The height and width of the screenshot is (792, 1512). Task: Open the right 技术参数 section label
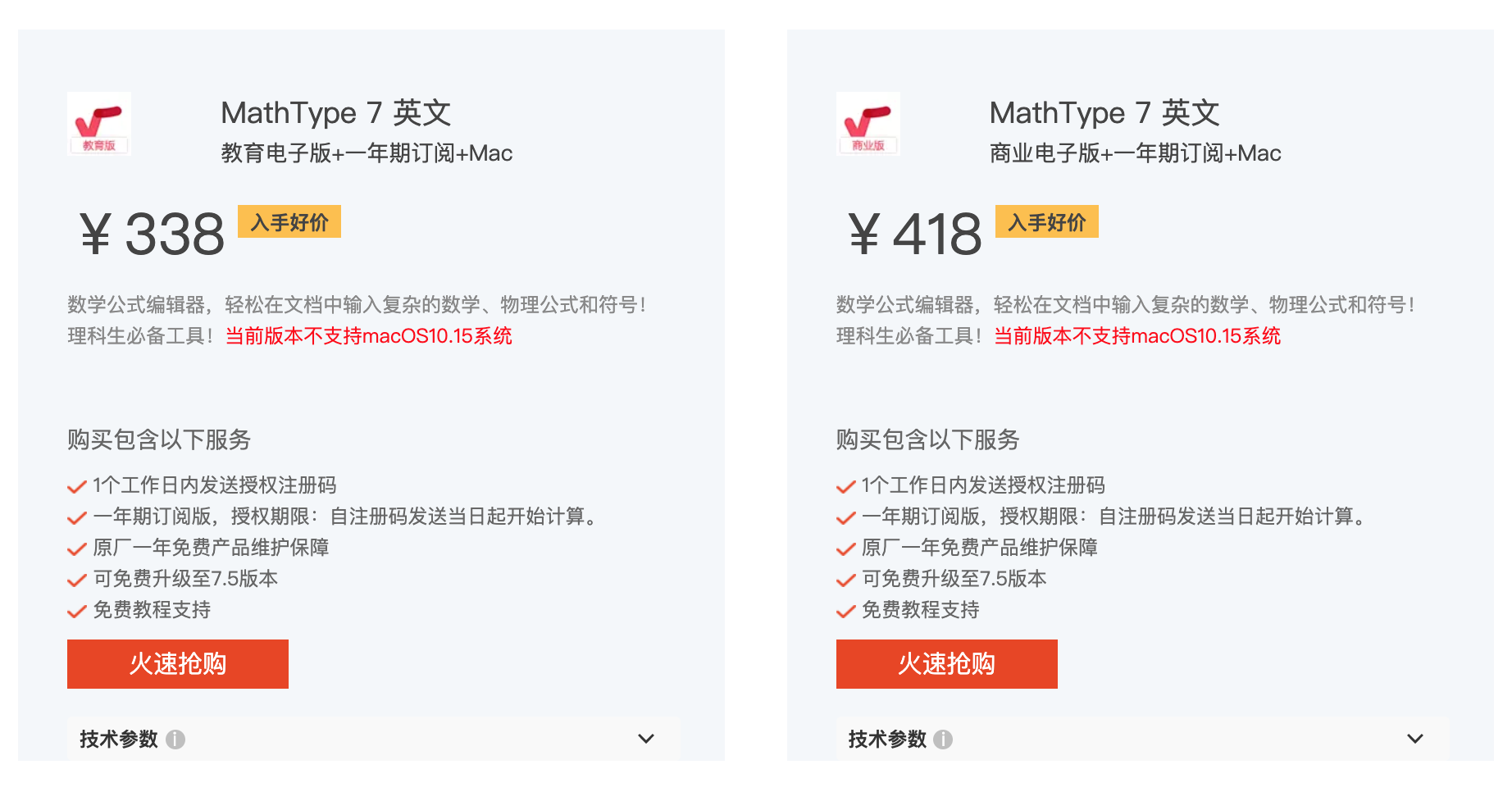887,740
